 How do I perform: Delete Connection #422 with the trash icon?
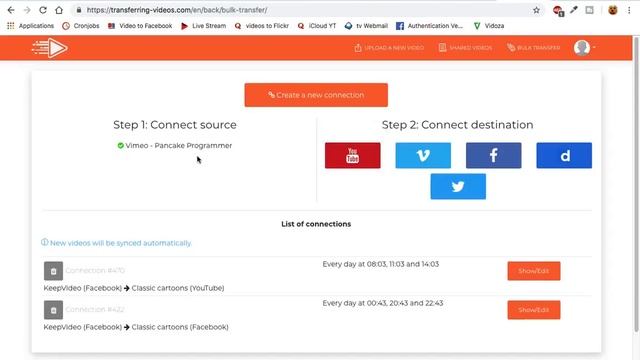tap(53, 310)
